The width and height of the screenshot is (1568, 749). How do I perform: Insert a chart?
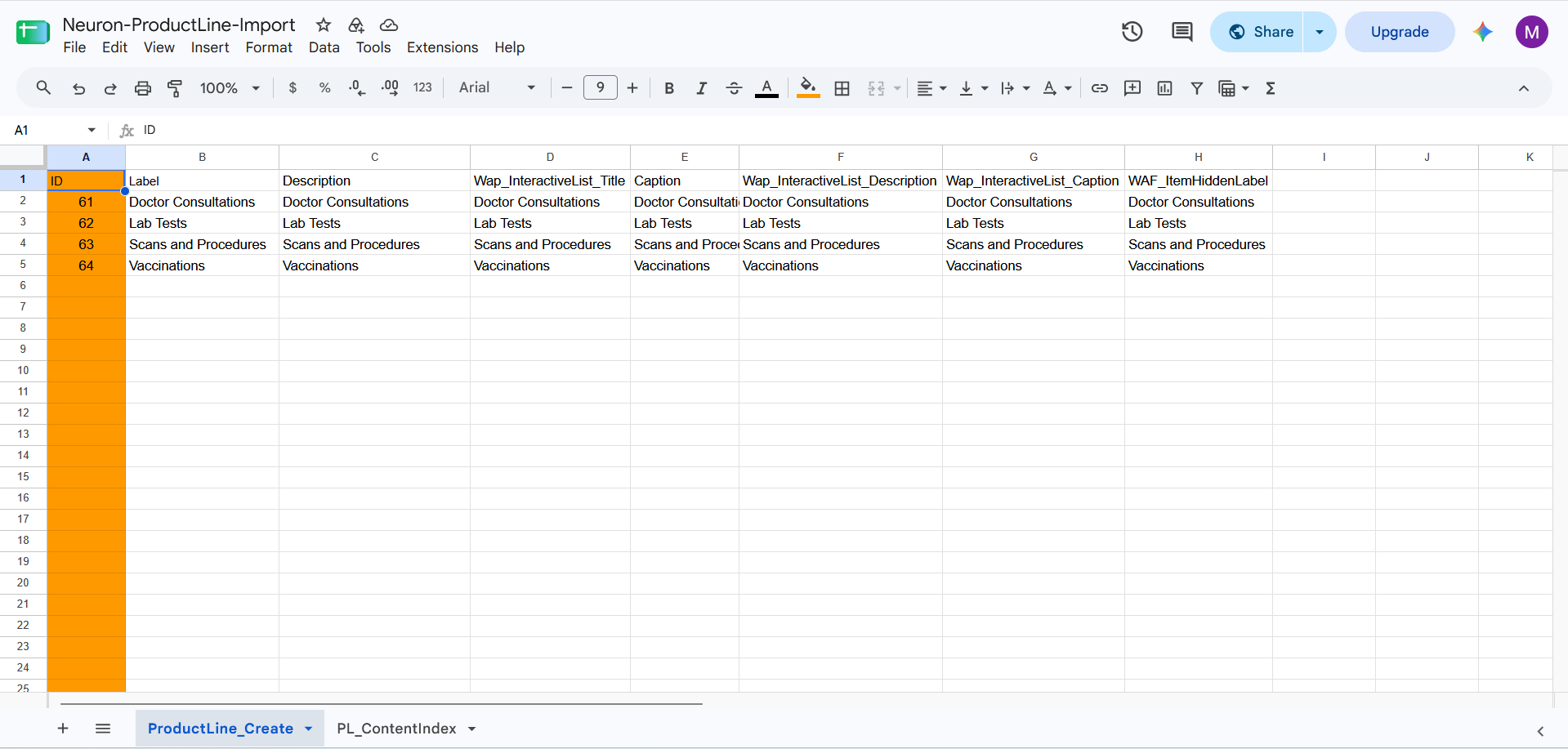(x=1165, y=88)
